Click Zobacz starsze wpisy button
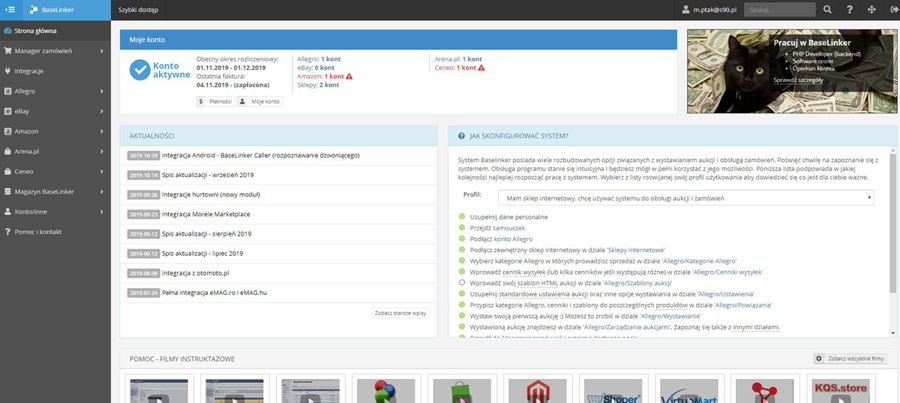Viewport: 900px width, 403px height. coord(401,313)
